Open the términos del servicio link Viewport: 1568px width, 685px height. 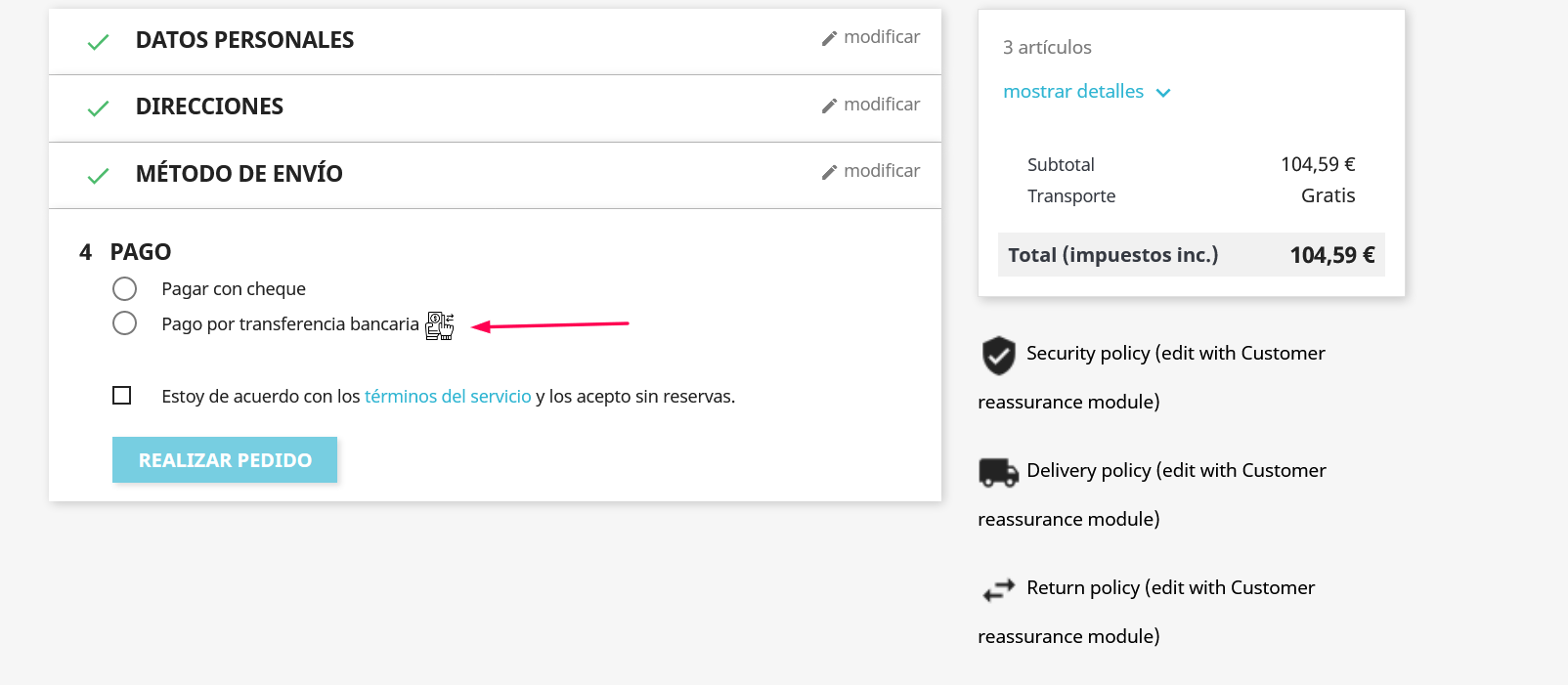pos(448,396)
